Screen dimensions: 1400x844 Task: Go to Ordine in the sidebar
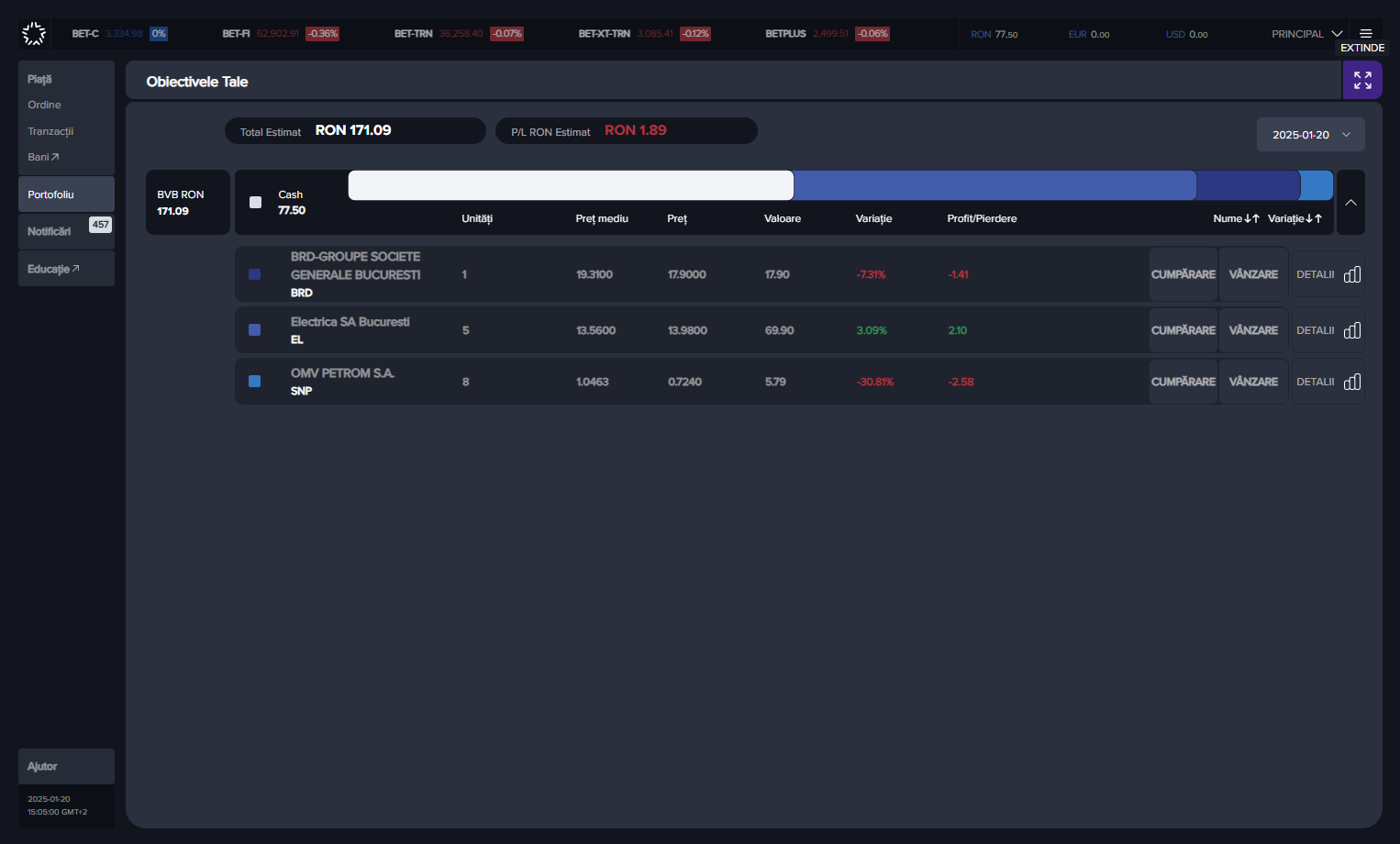pos(44,105)
